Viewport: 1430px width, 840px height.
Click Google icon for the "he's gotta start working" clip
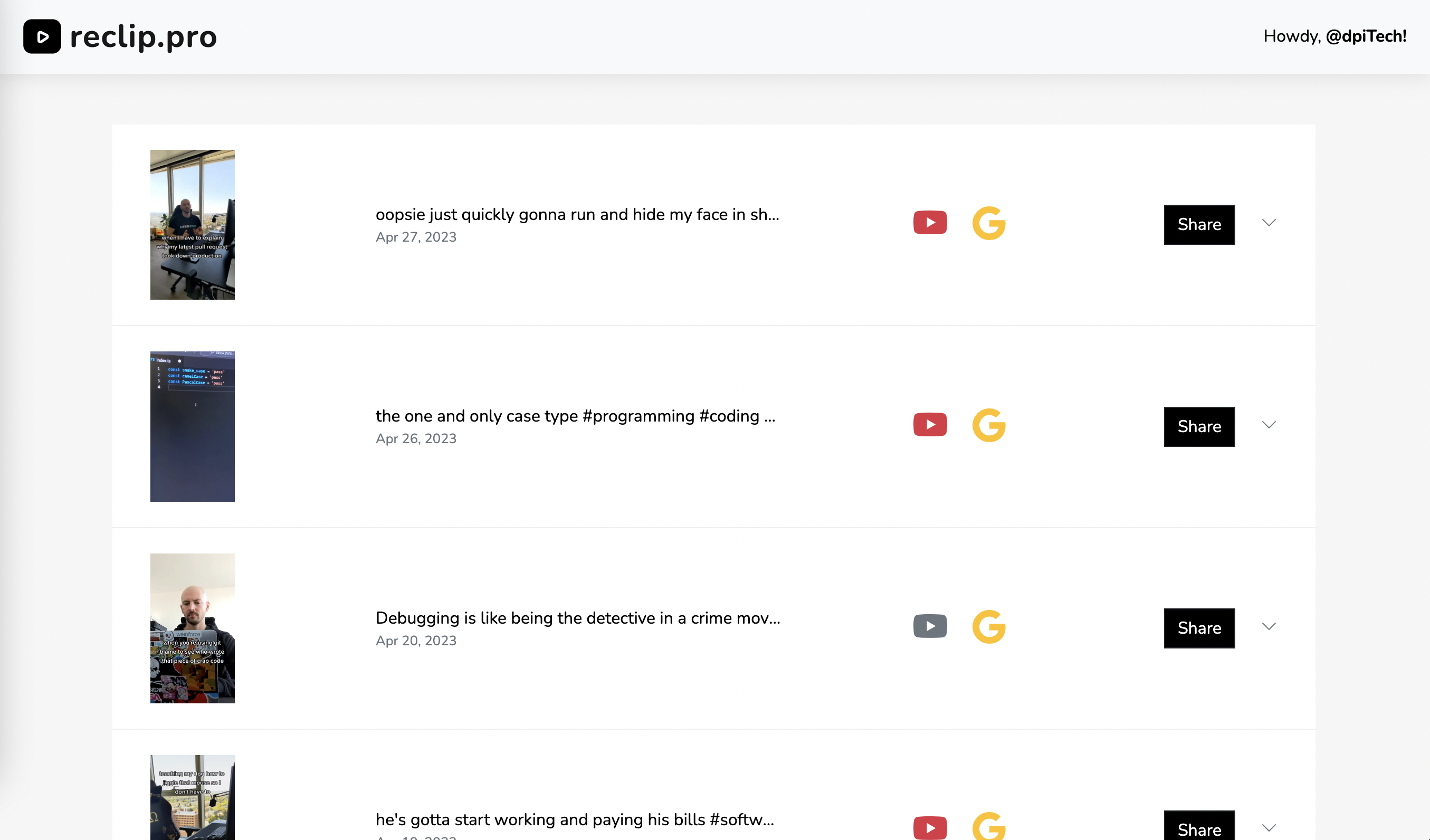coord(988,826)
